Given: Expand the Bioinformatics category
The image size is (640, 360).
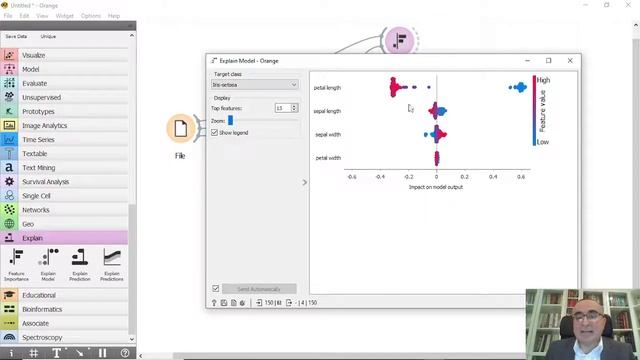Looking at the screenshot, I should tap(64, 309).
